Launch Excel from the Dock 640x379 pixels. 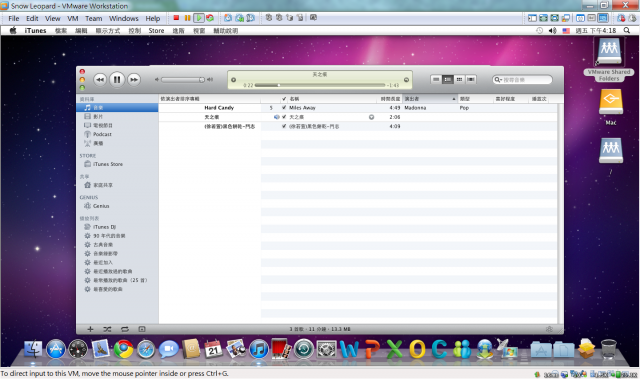(x=394, y=350)
